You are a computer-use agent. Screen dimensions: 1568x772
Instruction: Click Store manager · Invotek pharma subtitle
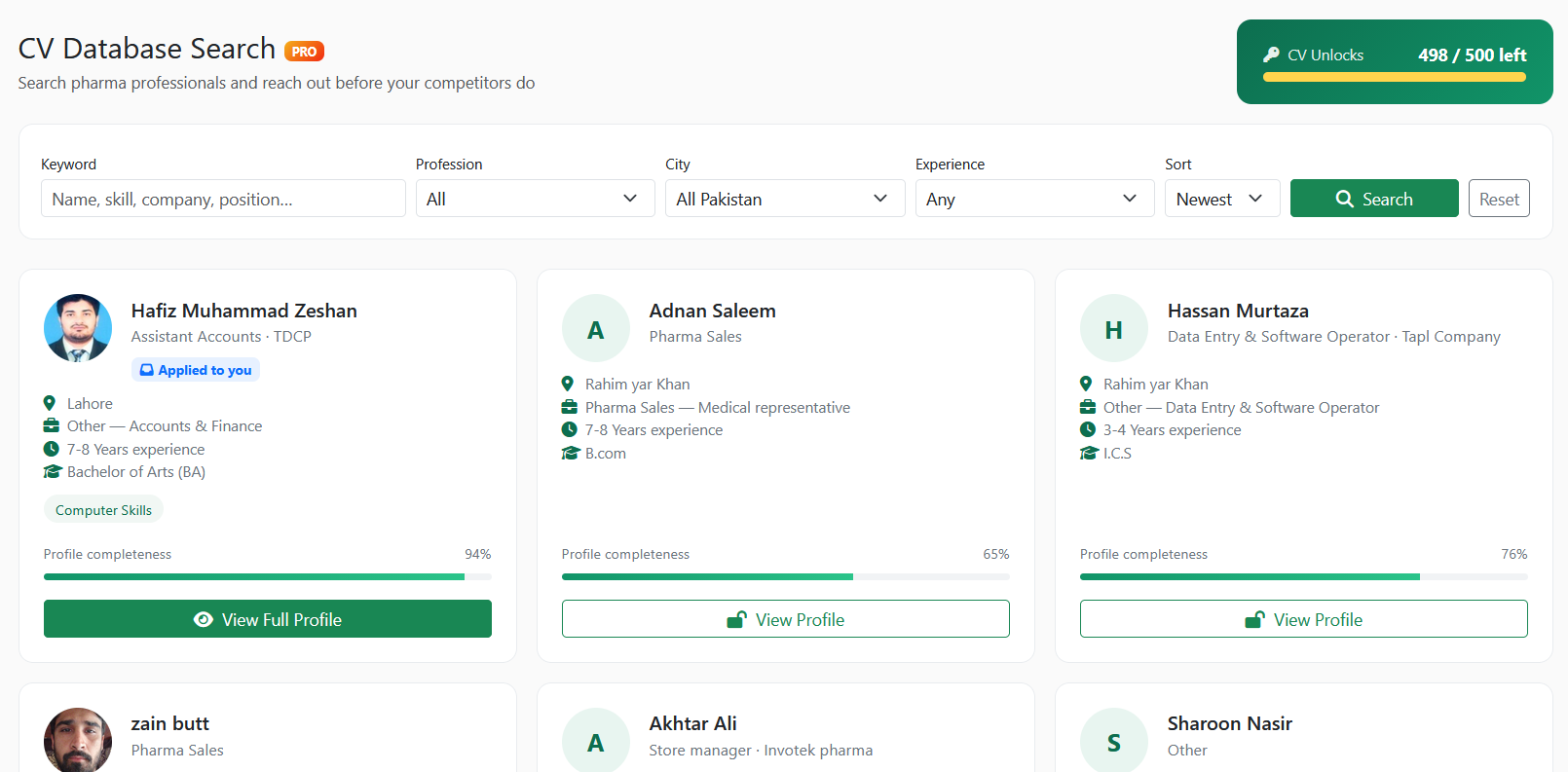click(x=761, y=750)
